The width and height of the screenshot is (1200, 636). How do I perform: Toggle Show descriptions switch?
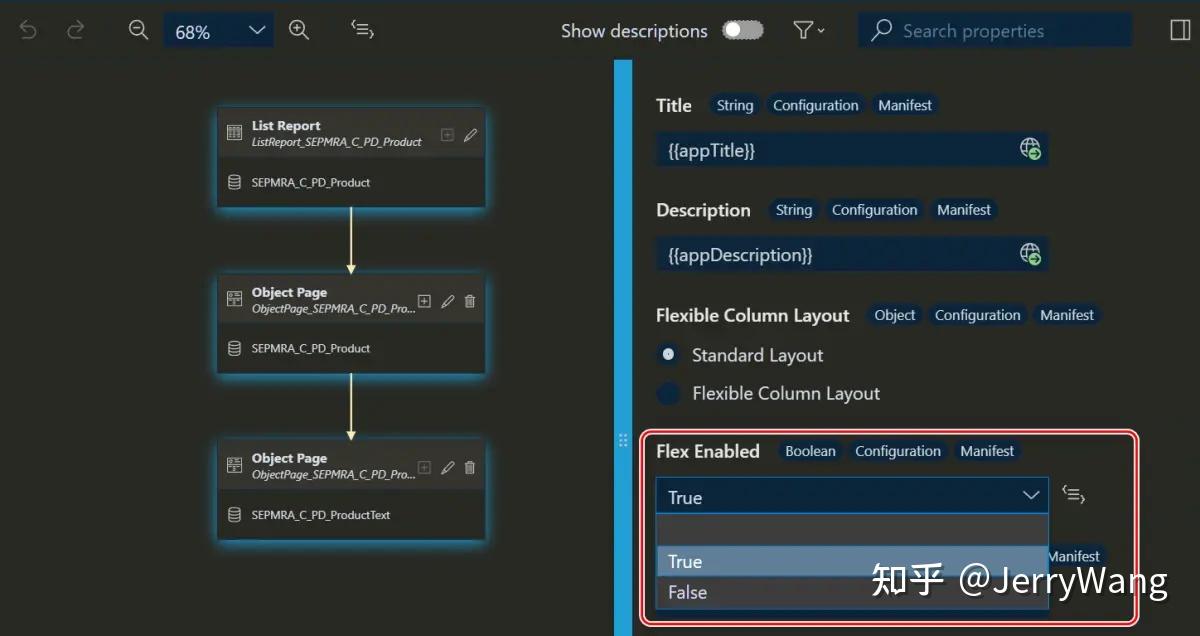pyautogui.click(x=741, y=31)
